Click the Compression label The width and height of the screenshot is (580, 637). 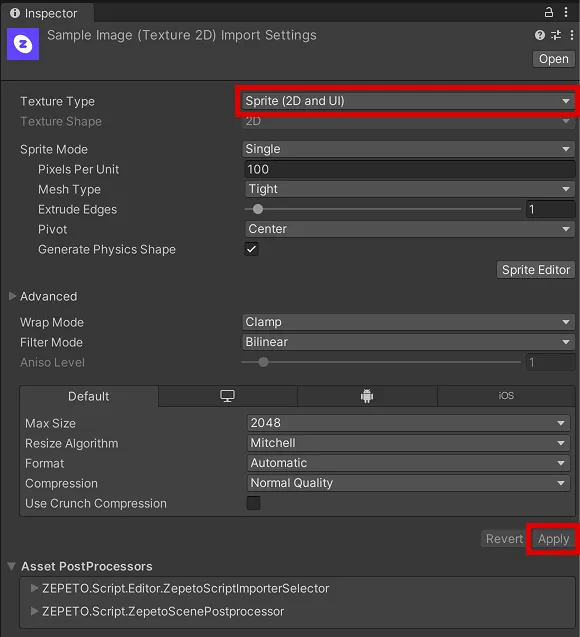click(x=61, y=483)
